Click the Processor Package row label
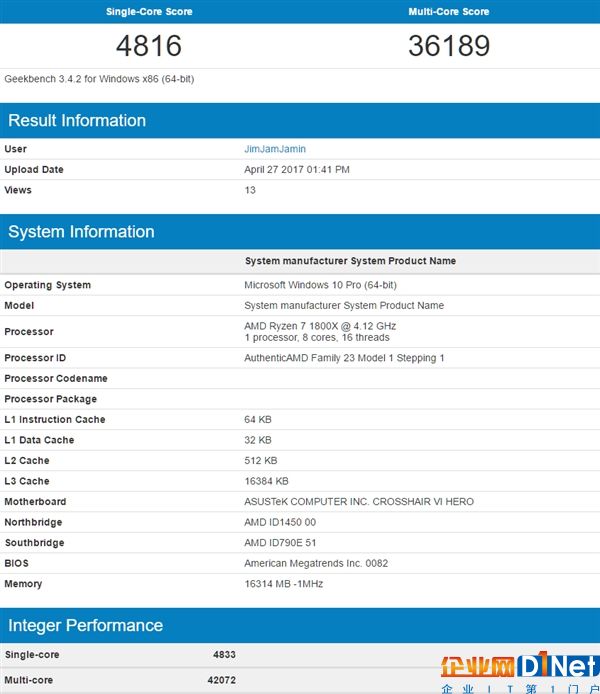Viewport: 600px width, 694px height. [x=50, y=399]
